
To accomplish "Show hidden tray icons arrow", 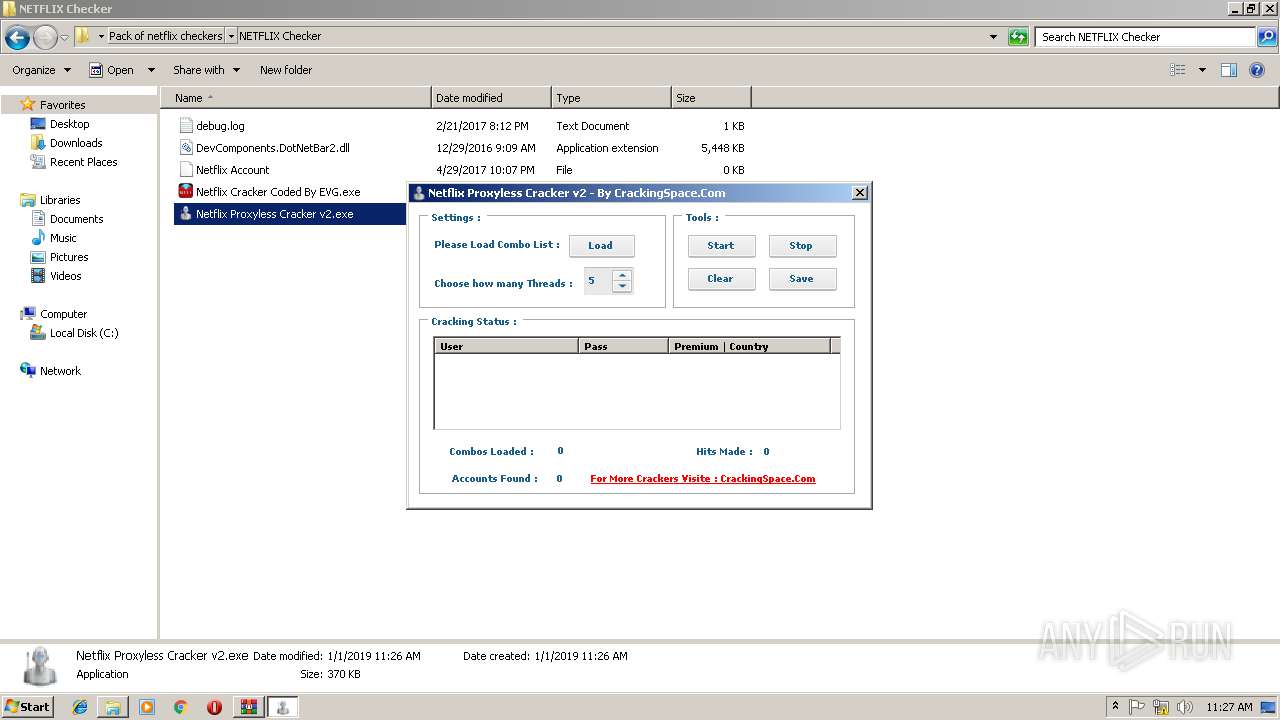I will point(1115,707).
